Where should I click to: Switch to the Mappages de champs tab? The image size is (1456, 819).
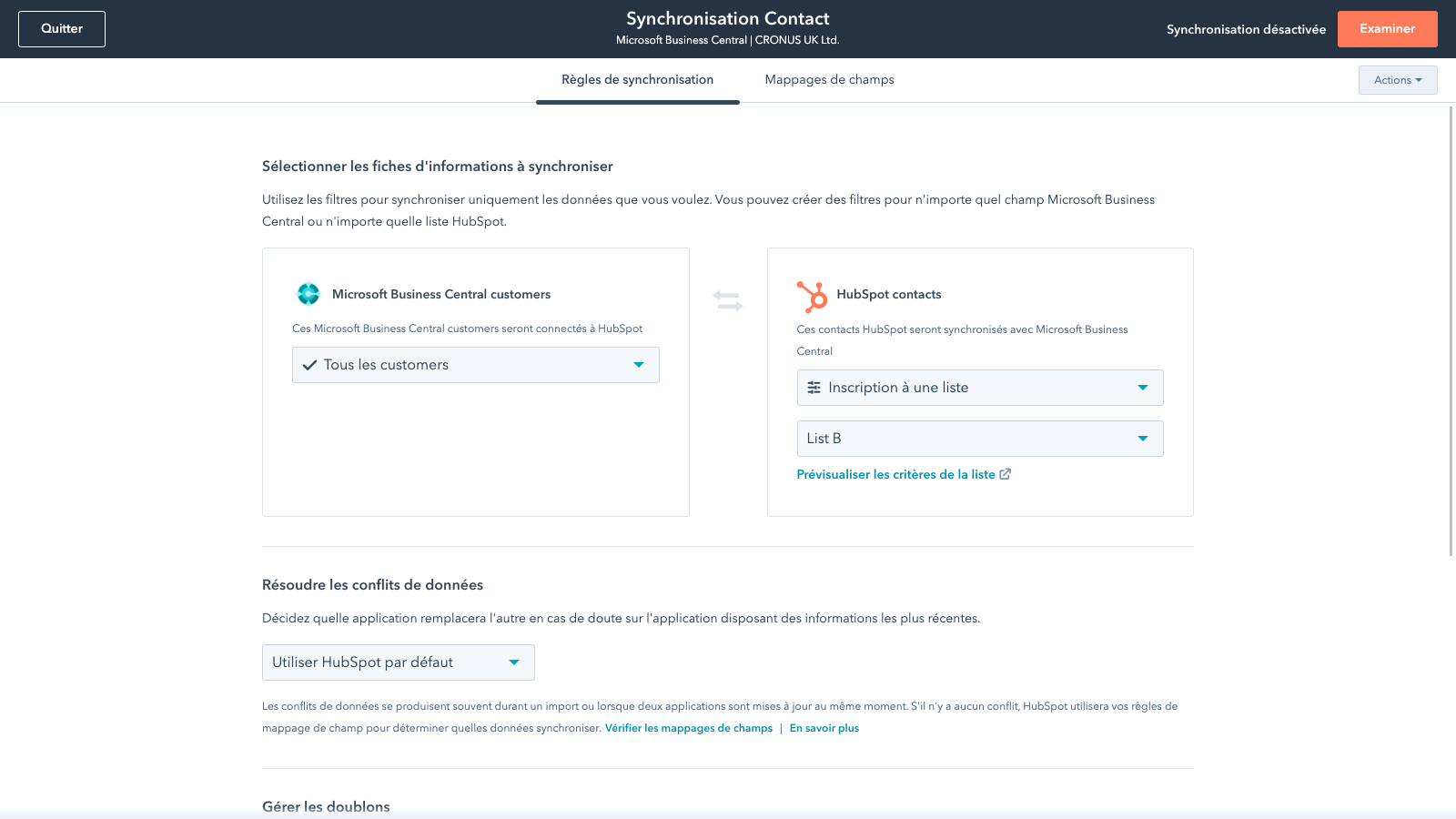click(x=829, y=80)
